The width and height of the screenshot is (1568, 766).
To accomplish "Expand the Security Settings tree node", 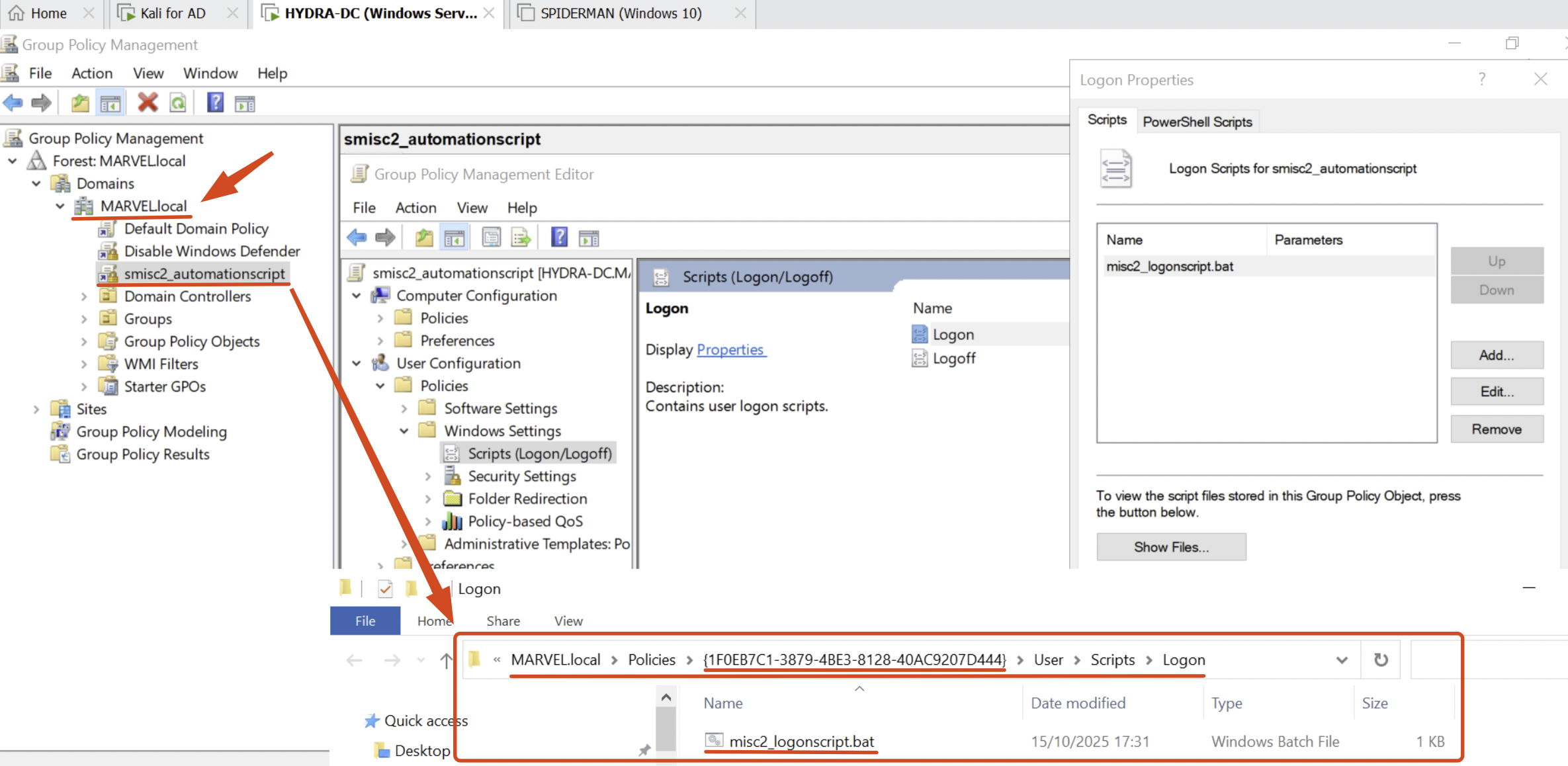I will 428,476.
